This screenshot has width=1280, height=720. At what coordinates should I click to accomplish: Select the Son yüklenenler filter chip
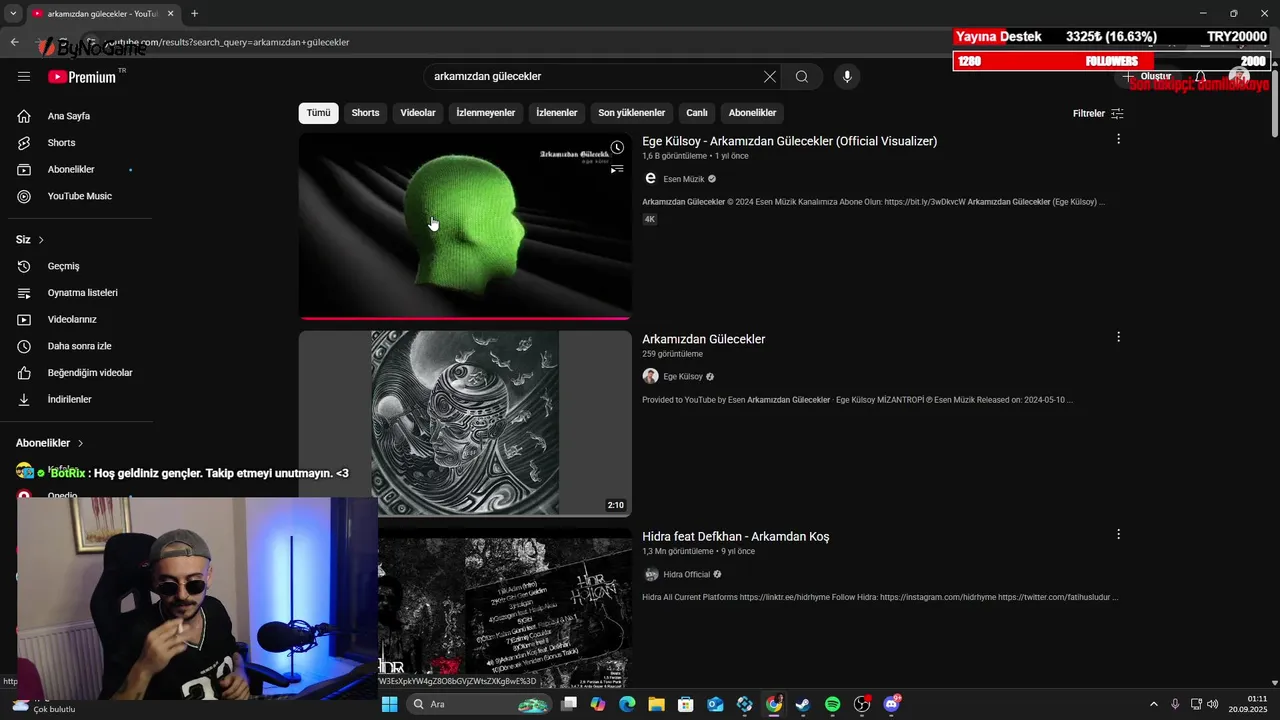pyautogui.click(x=631, y=113)
